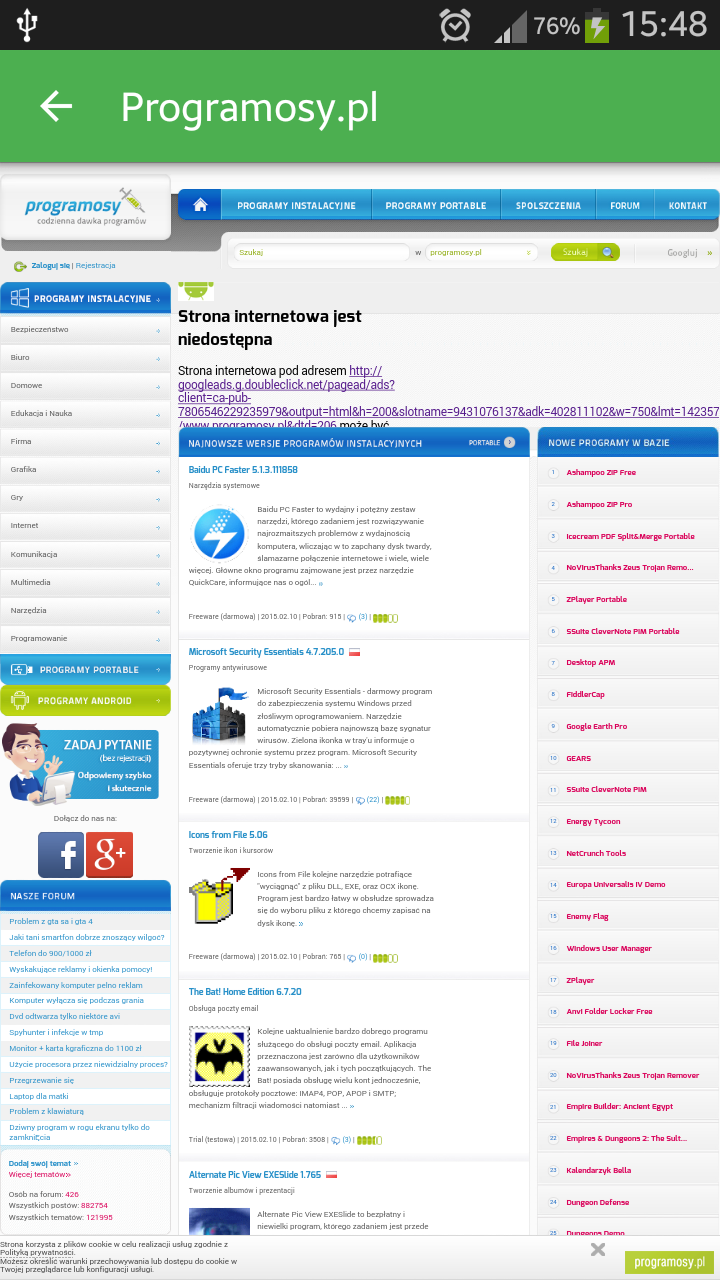Screen dimensions: 720x1280
Task: Click the Googluj link
Action: [x=689, y=253]
